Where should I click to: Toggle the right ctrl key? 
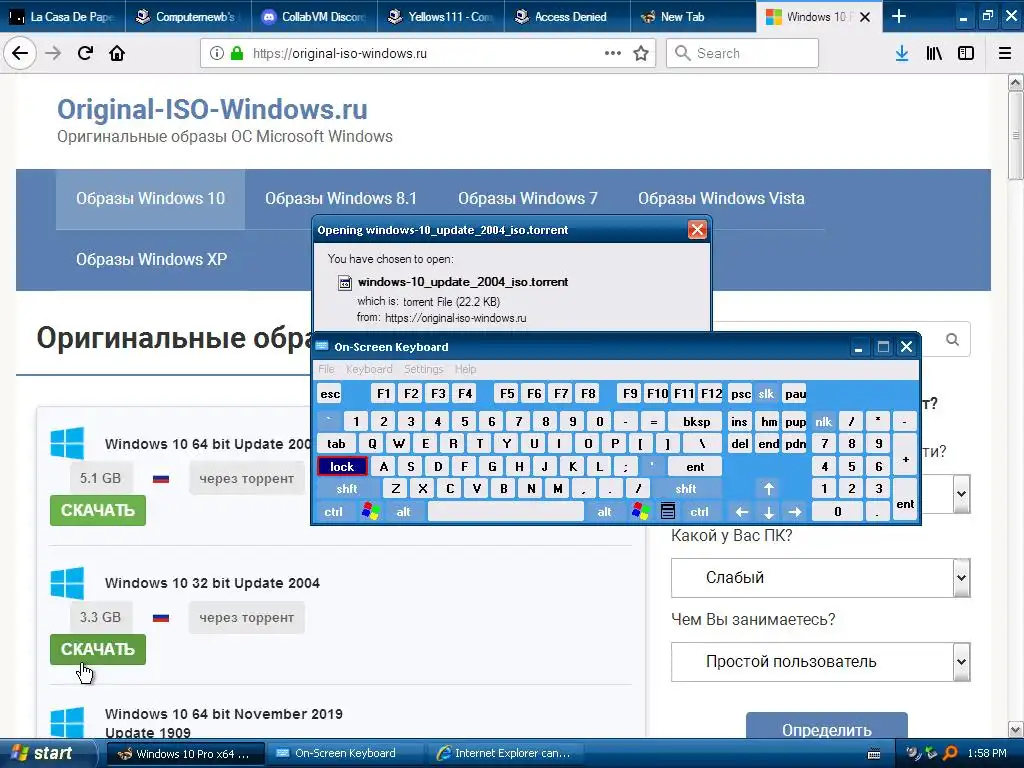click(x=699, y=511)
